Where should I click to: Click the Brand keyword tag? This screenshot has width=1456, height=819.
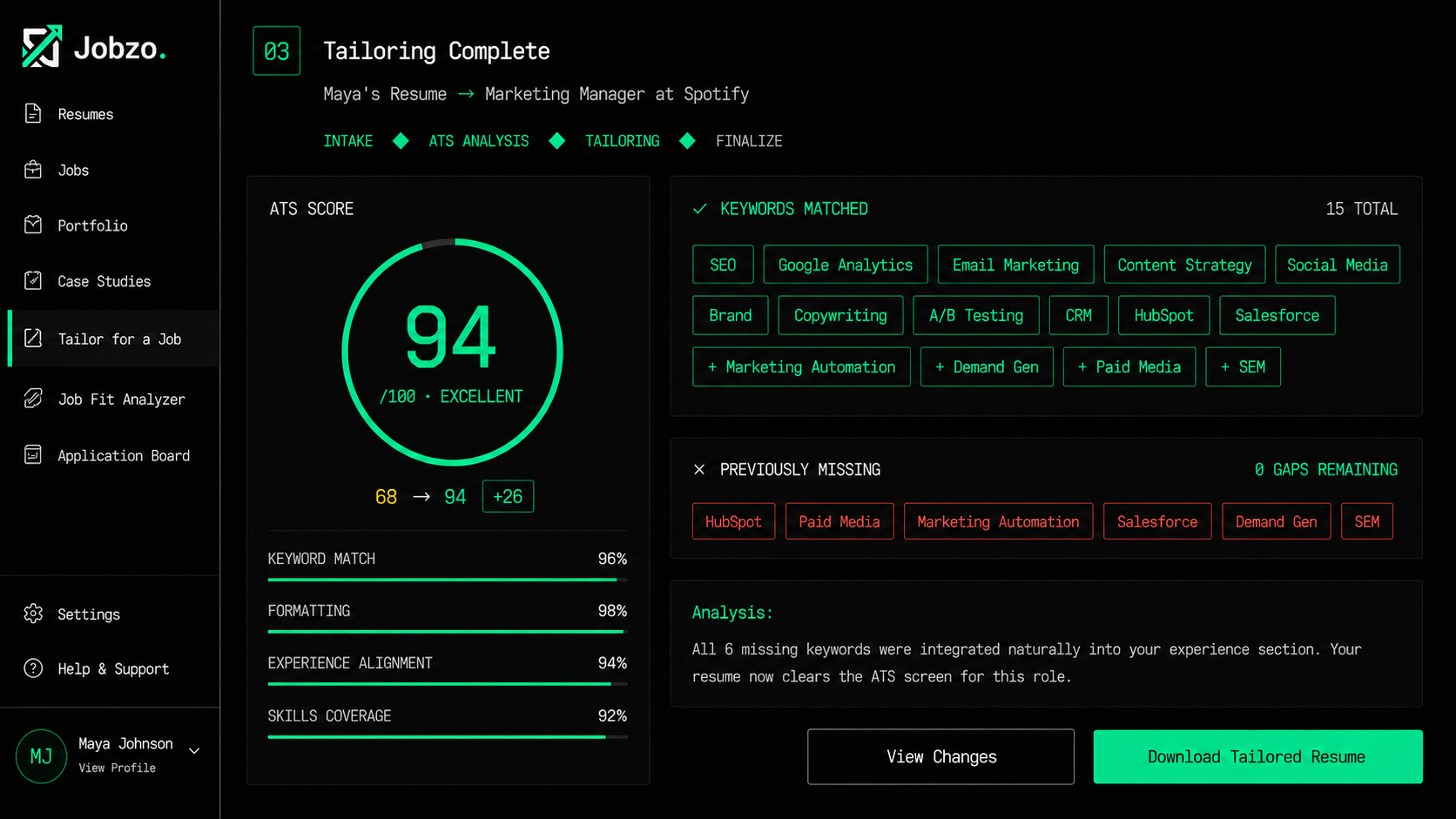(x=731, y=315)
